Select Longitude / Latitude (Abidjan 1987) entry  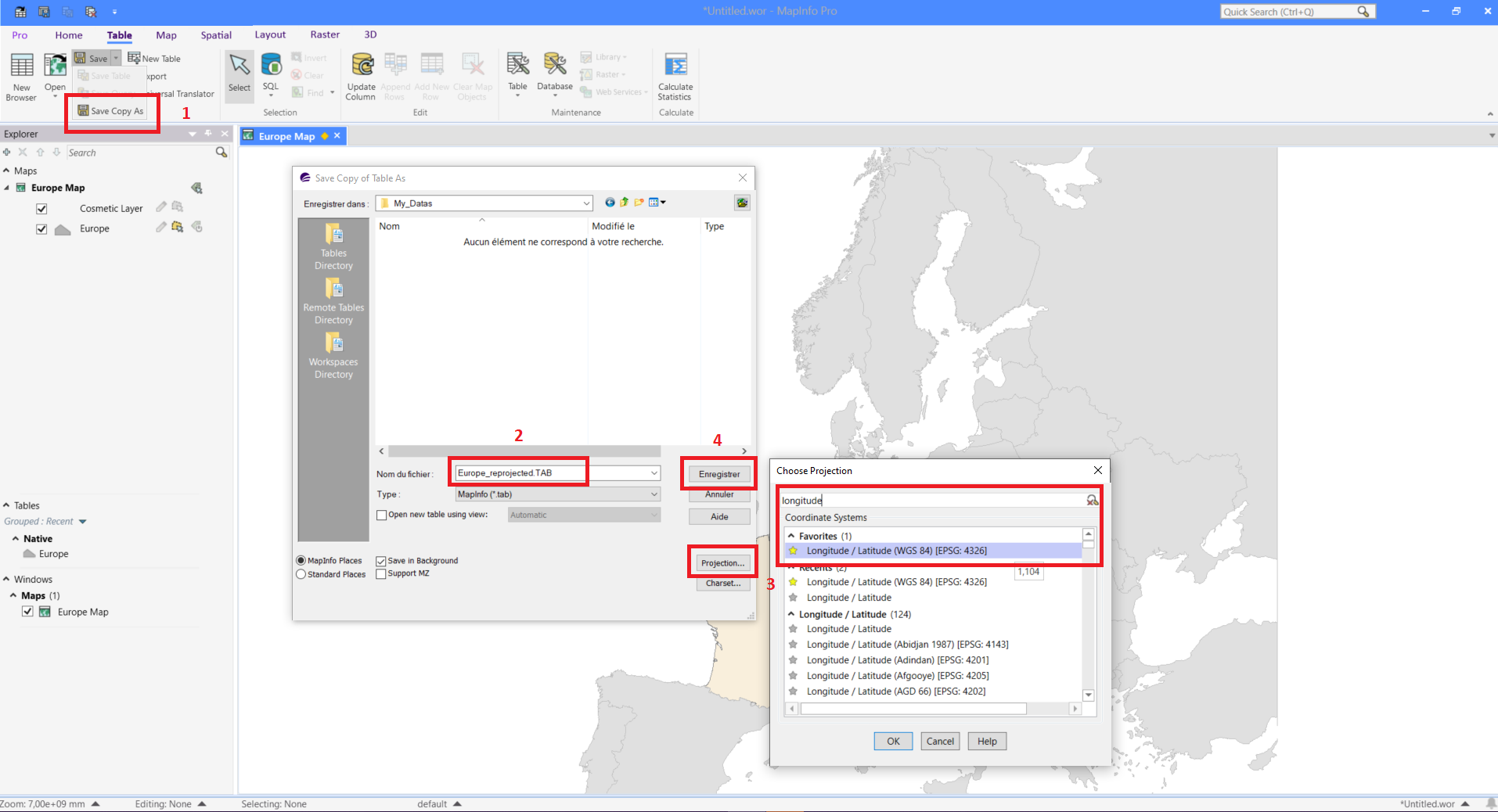click(907, 645)
